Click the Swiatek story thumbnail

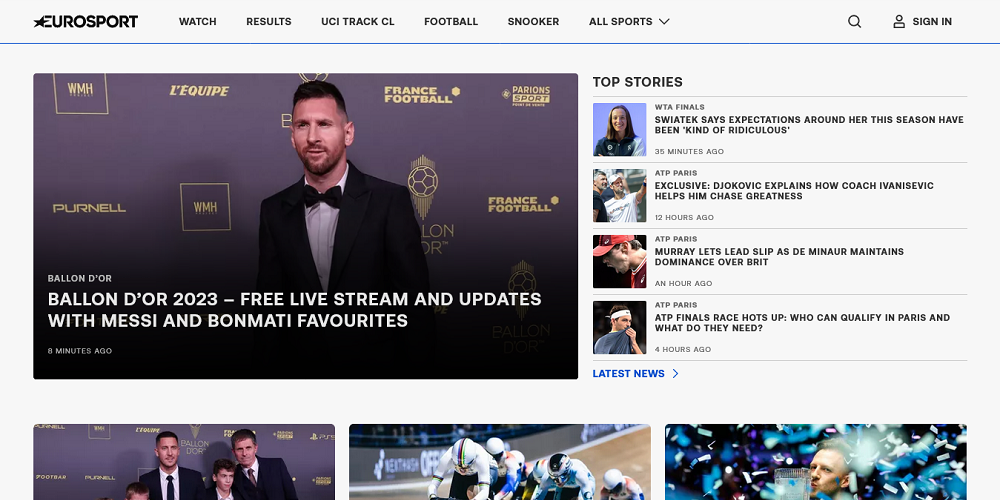(x=619, y=129)
